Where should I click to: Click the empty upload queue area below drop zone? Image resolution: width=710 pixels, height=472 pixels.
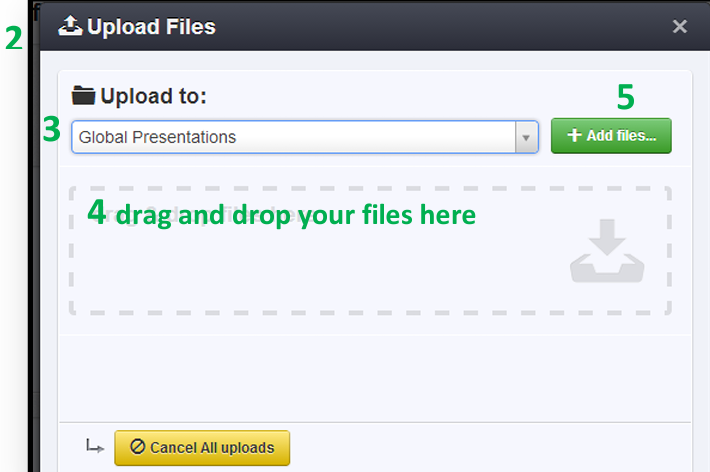[375, 378]
